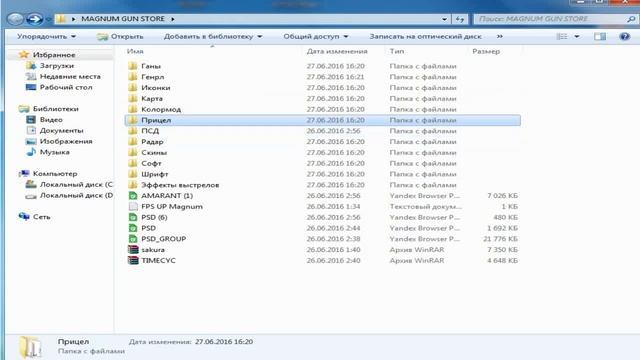Click the change view icon
This screenshot has width=640, height=360.
[x=562, y=36]
